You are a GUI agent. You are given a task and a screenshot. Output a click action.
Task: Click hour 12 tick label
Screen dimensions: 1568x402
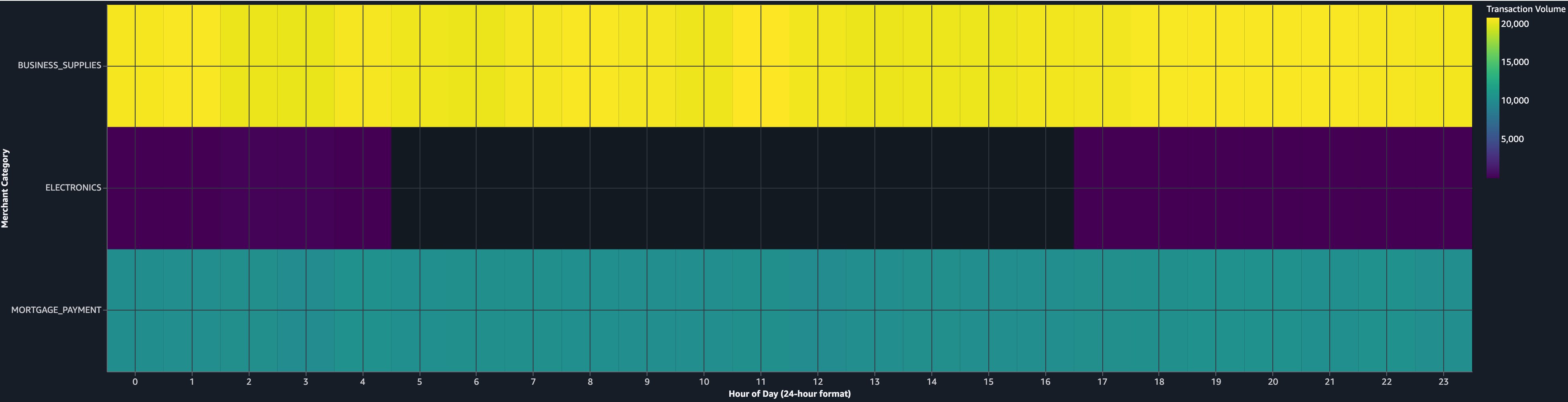[x=817, y=382]
